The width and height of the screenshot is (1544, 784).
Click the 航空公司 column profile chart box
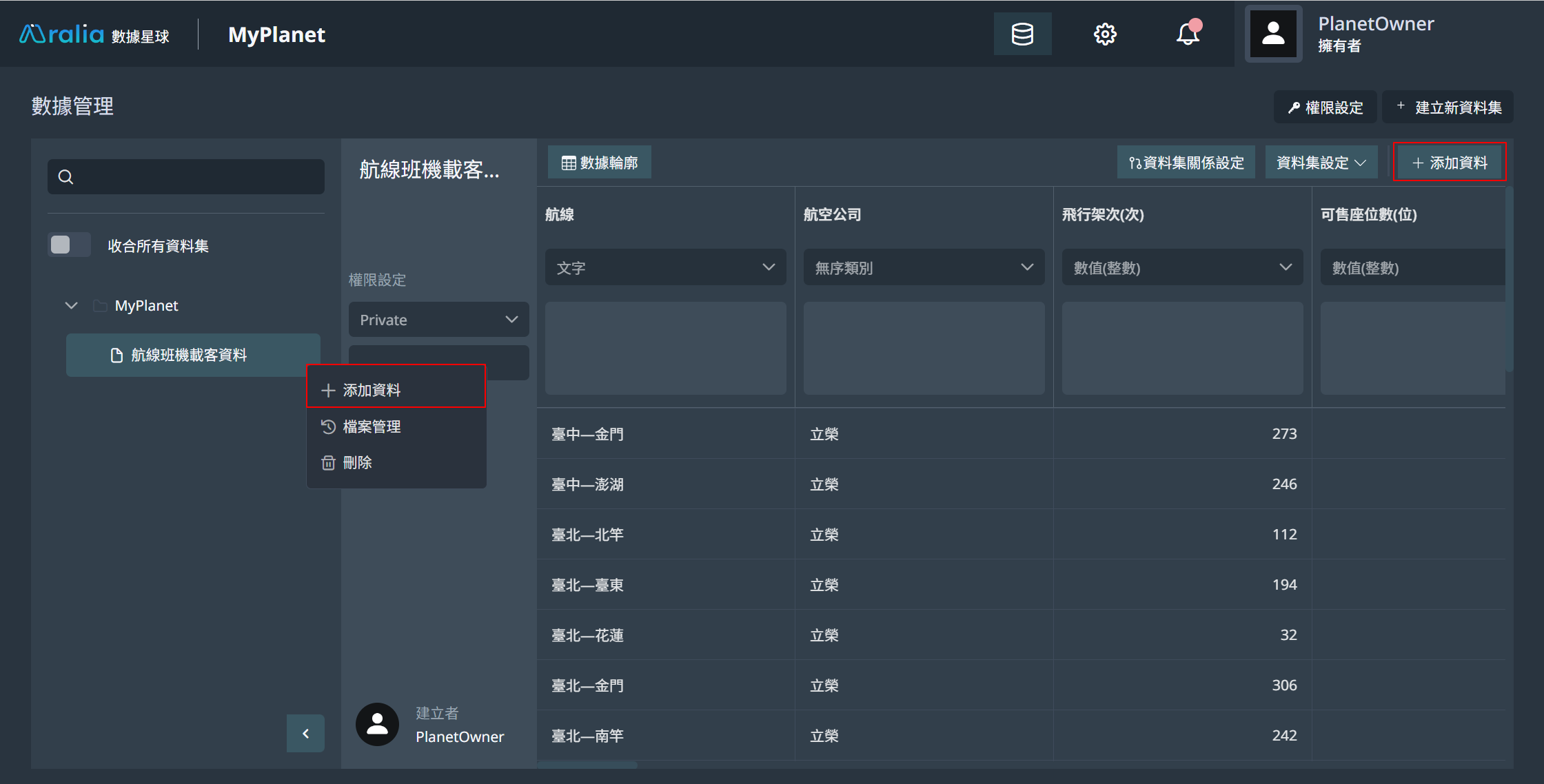click(x=924, y=348)
